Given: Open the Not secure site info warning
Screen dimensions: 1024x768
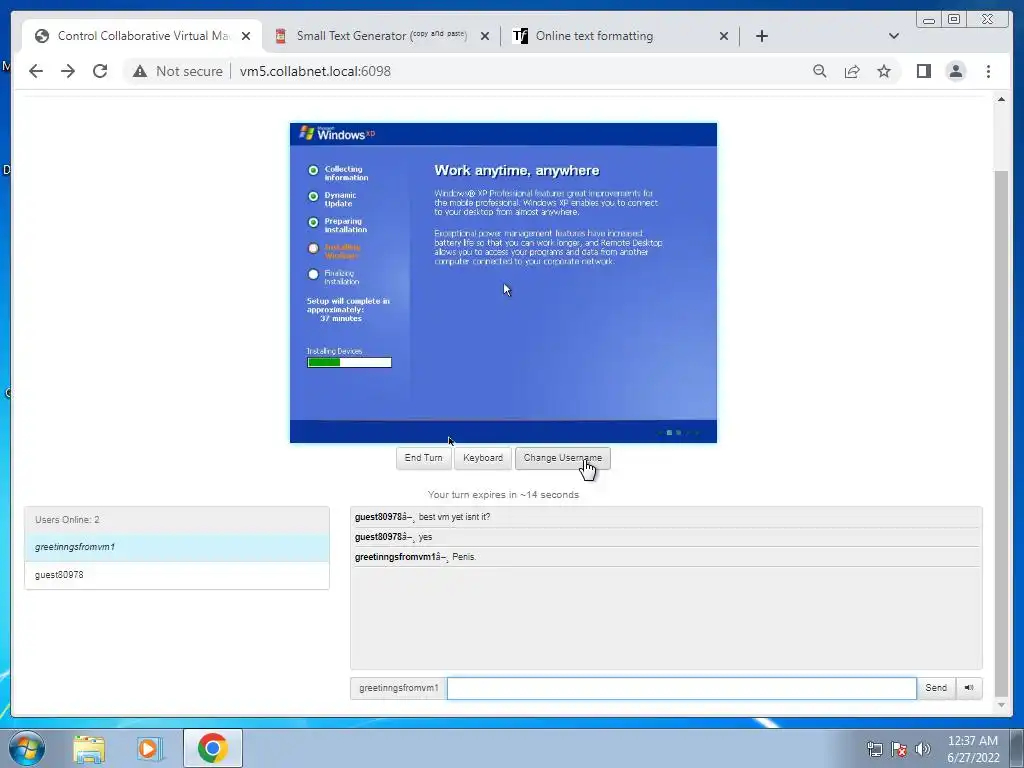Looking at the screenshot, I should (x=178, y=71).
